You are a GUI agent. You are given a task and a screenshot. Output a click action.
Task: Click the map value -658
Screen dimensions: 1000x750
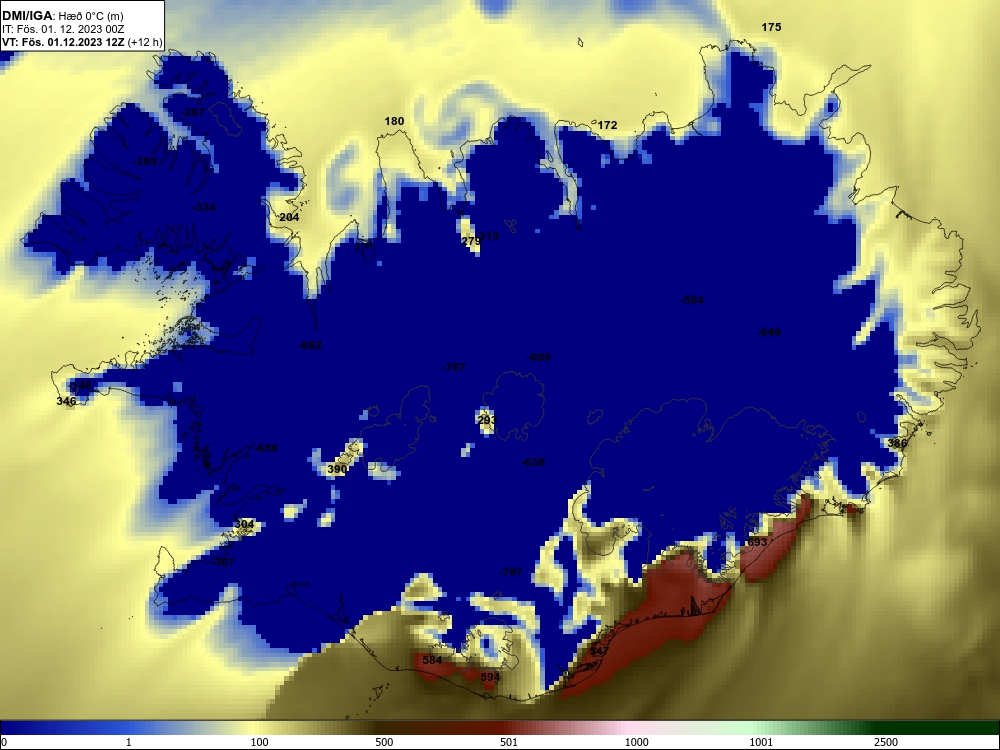[266, 448]
